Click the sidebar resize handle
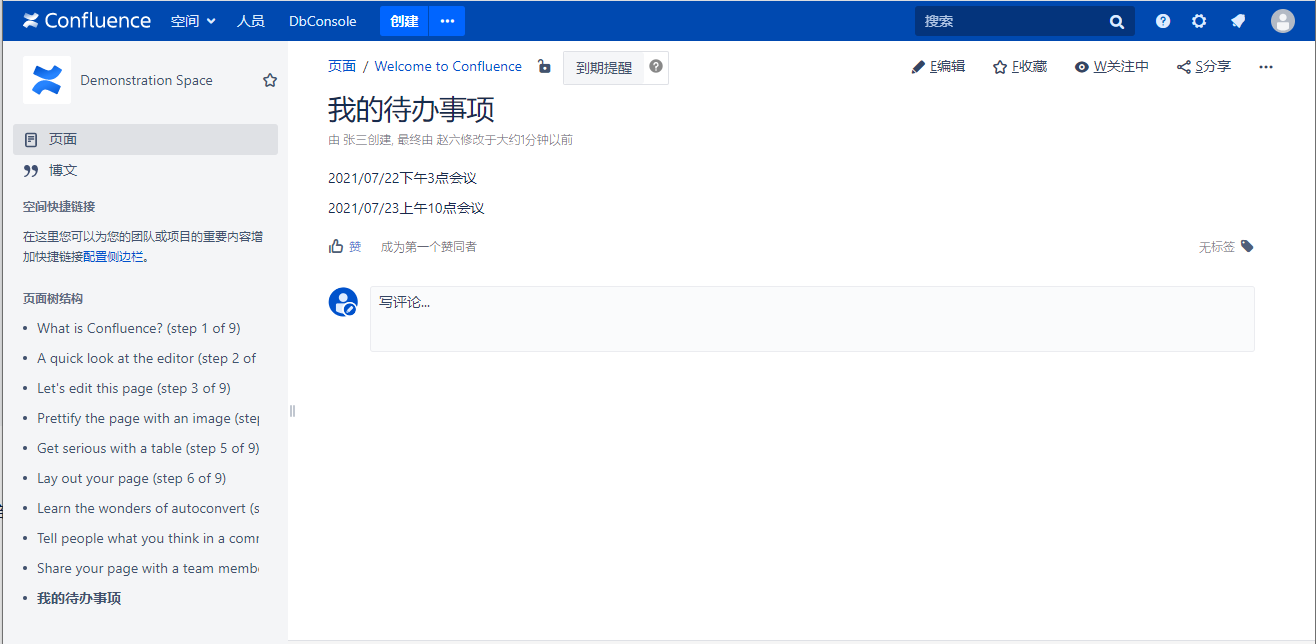 (x=292, y=411)
